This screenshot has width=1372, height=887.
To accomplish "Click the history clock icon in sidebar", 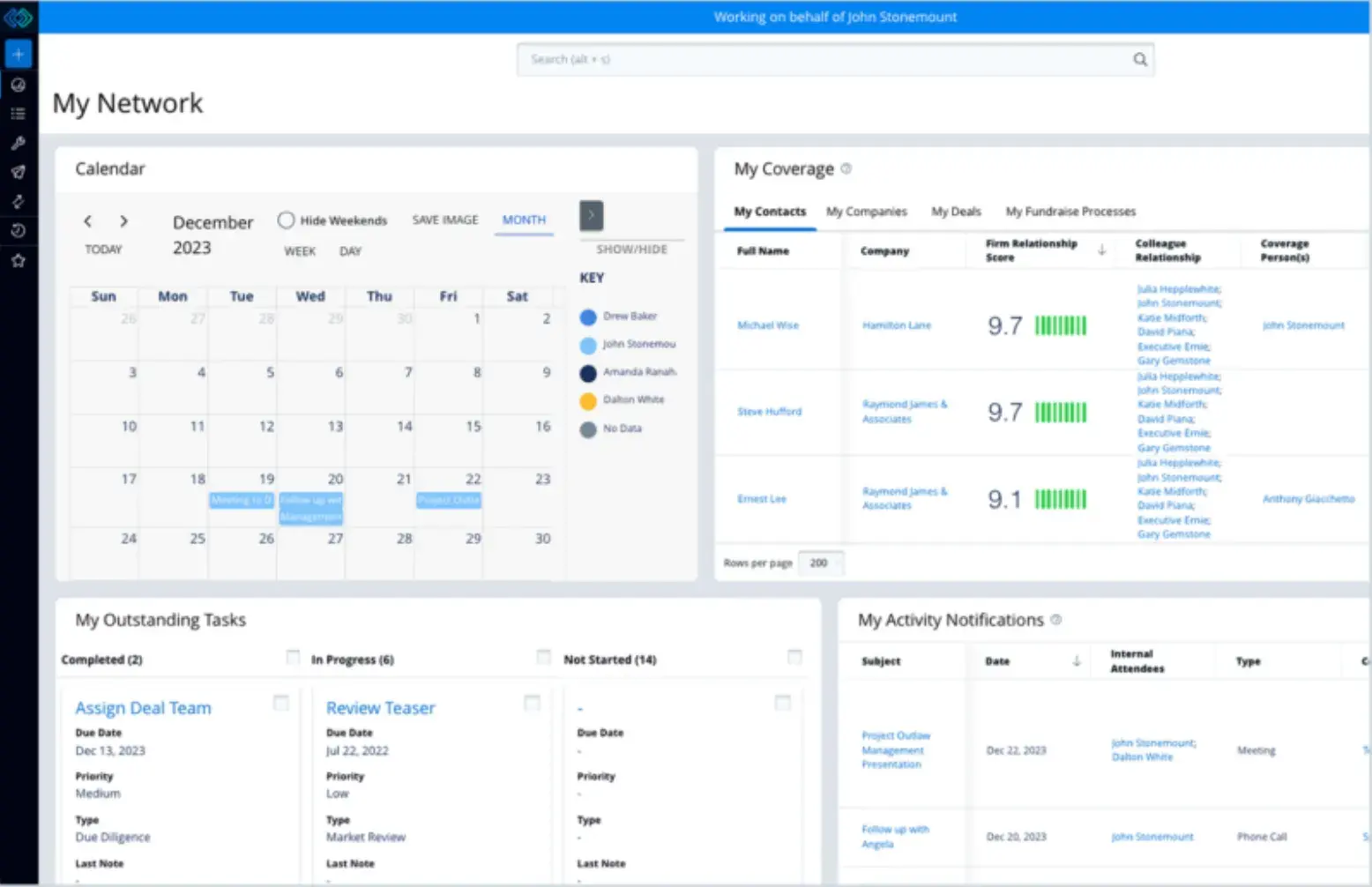I will tap(19, 230).
